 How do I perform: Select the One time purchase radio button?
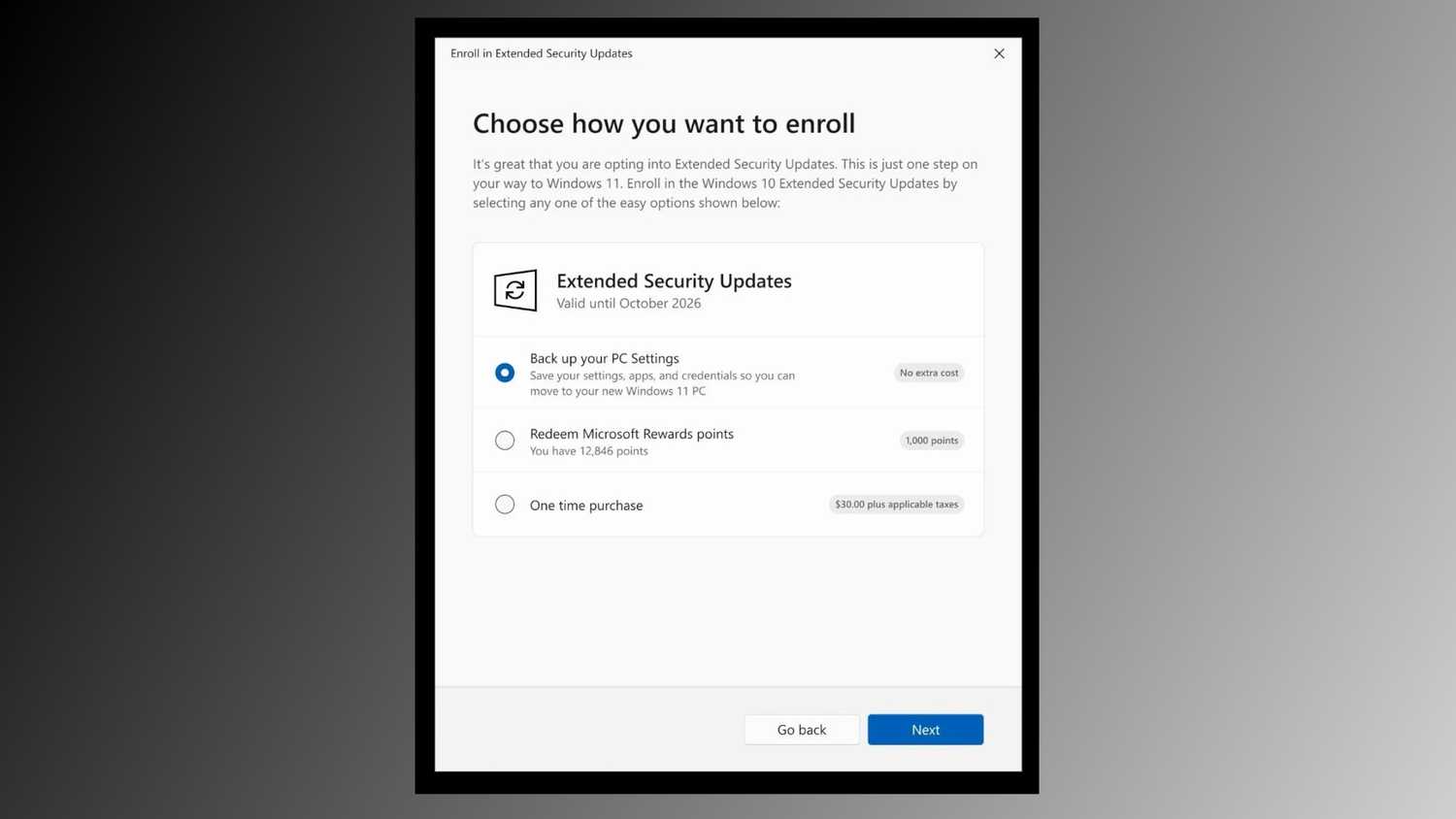[505, 505]
